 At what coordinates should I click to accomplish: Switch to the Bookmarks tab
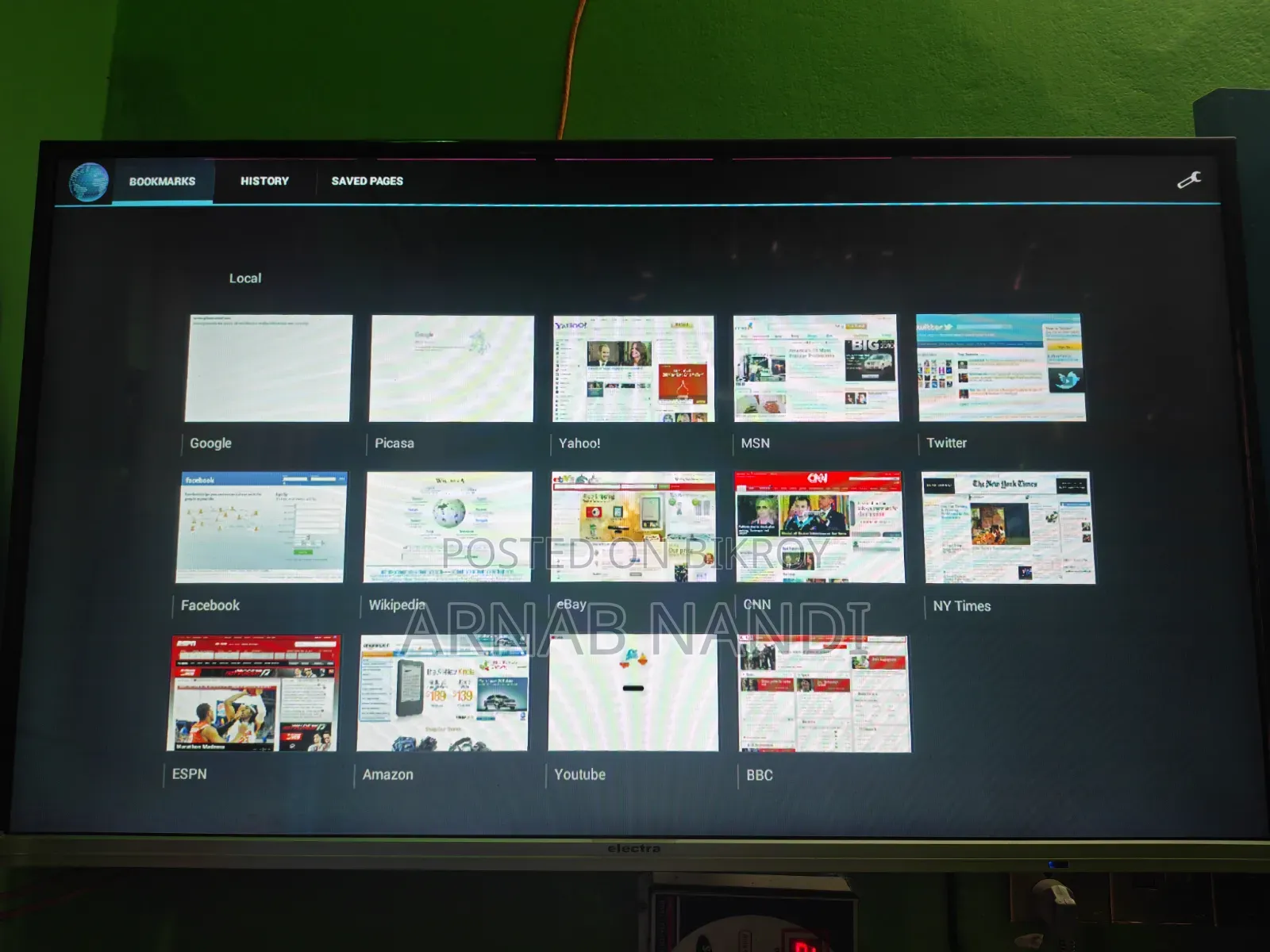[x=162, y=181]
